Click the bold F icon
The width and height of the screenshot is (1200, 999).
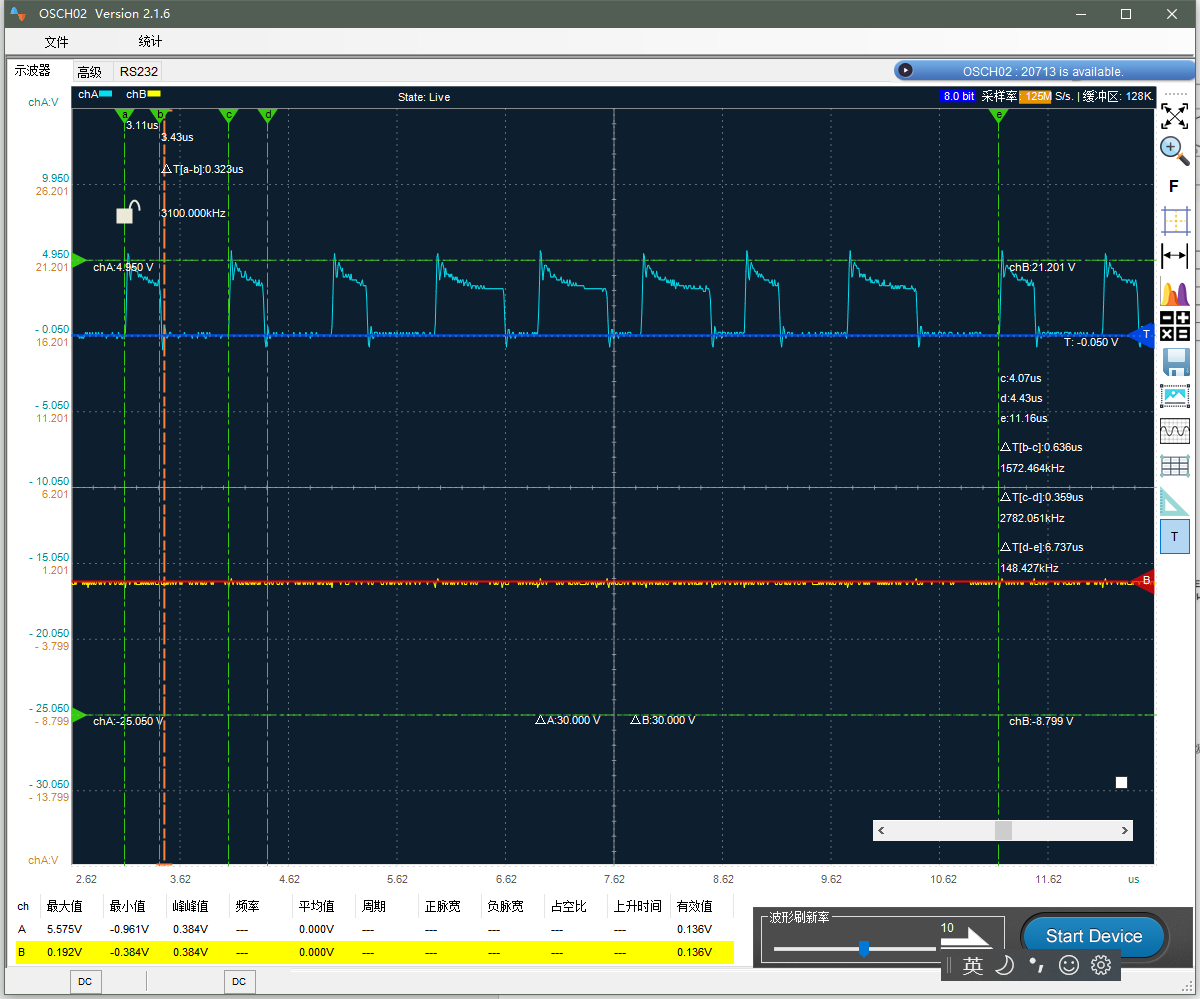[x=1174, y=187]
